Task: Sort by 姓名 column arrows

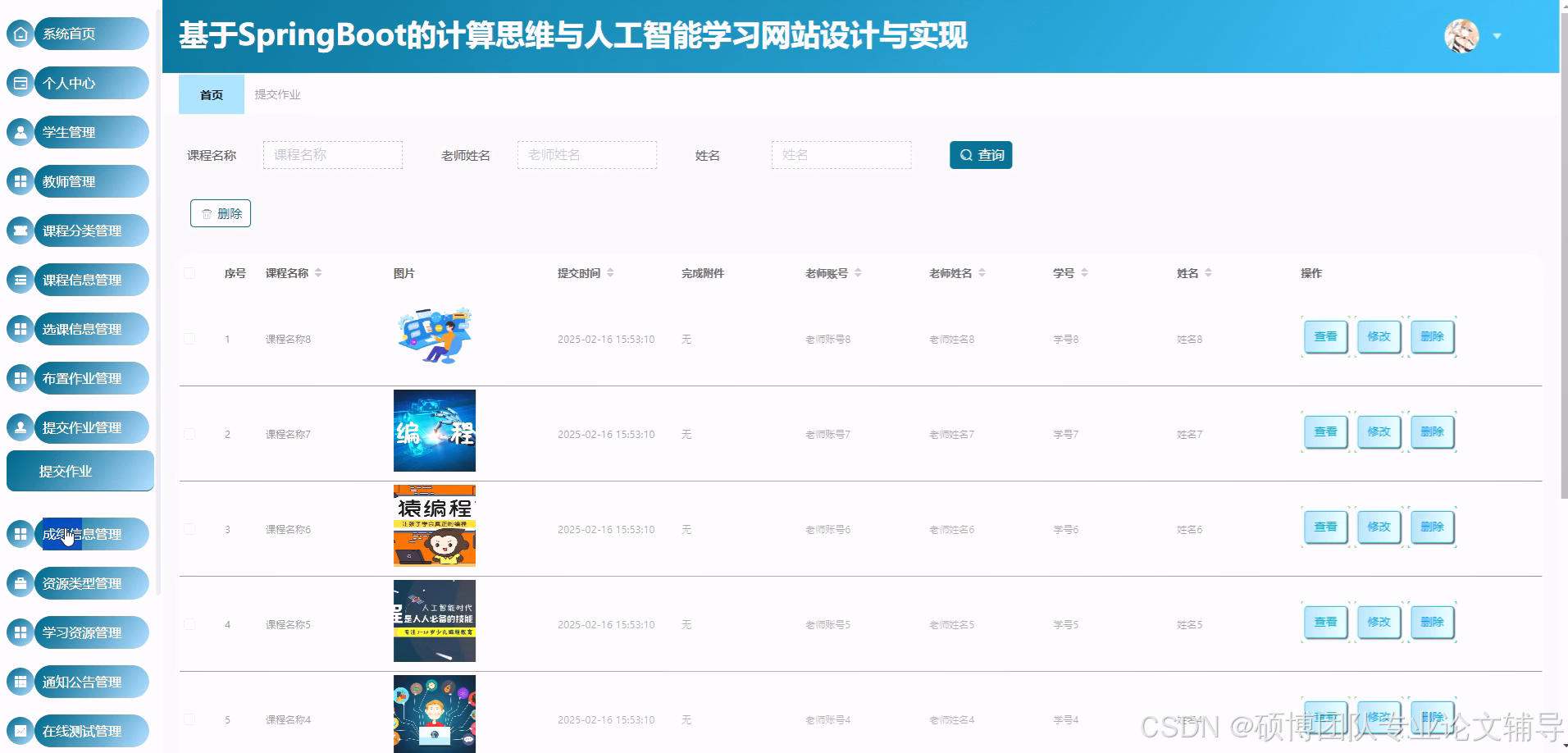Action: pos(1208,273)
